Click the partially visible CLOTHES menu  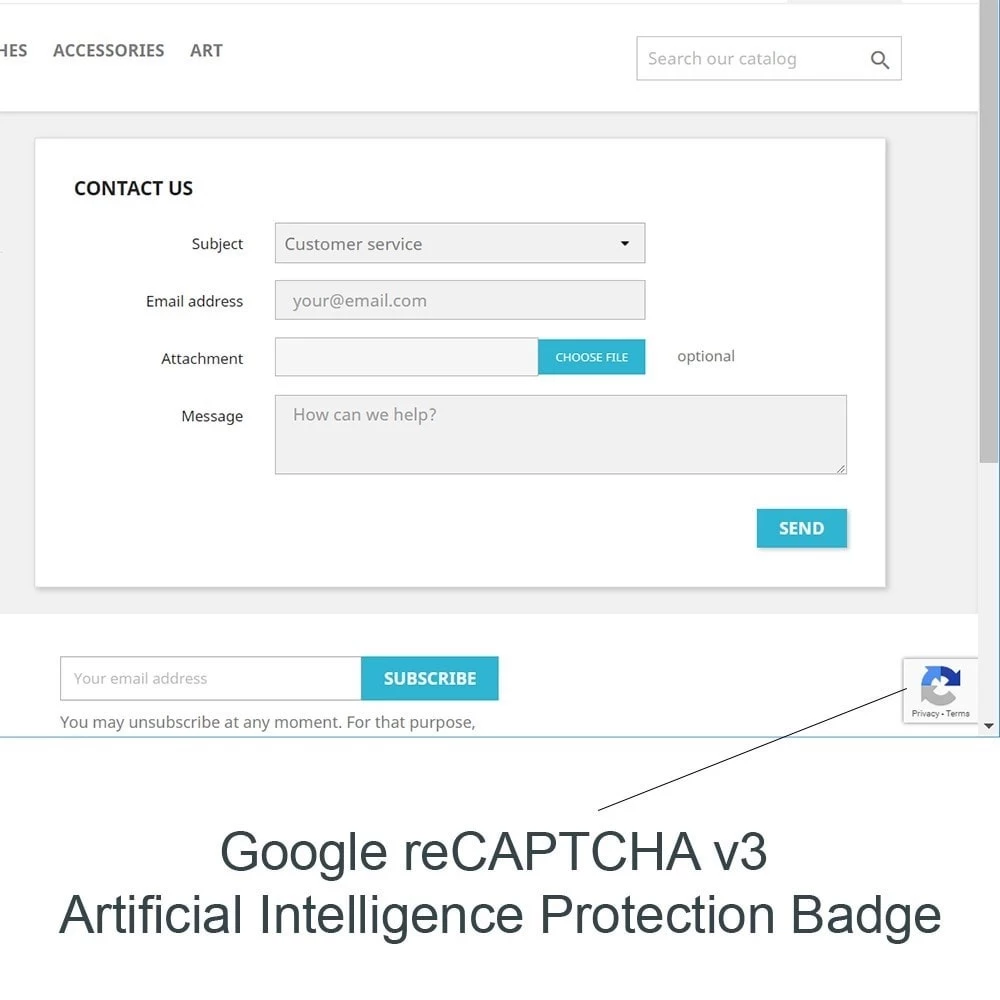click(x=13, y=50)
